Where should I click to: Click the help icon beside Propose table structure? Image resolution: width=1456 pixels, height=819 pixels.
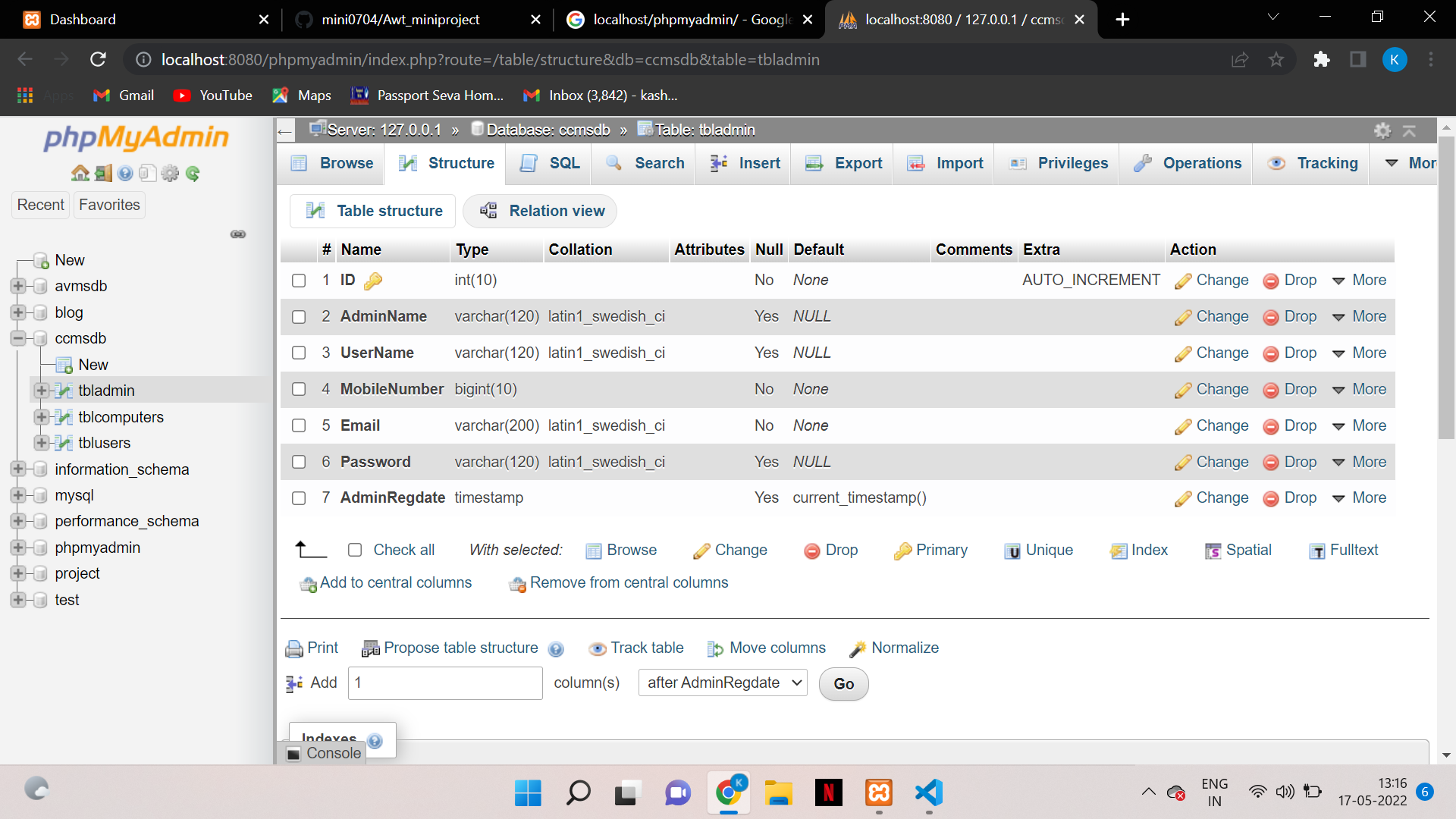coord(556,649)
